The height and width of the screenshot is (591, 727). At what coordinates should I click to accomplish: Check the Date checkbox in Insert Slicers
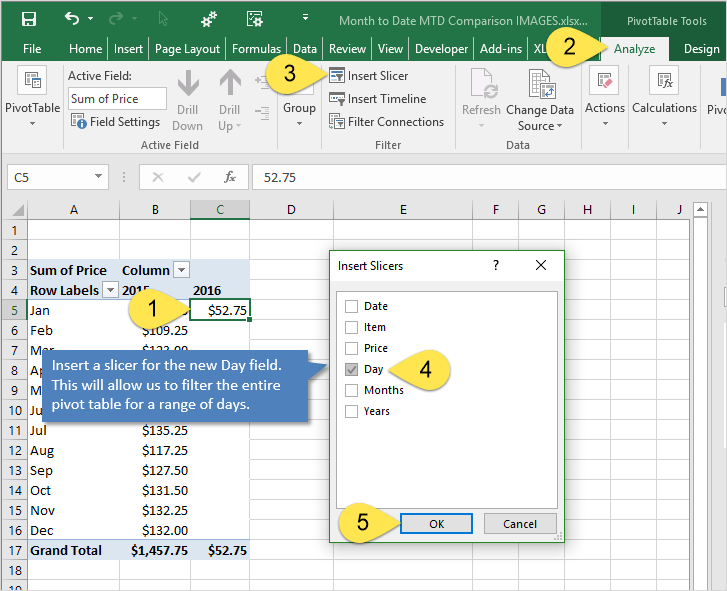click(351, 306)
